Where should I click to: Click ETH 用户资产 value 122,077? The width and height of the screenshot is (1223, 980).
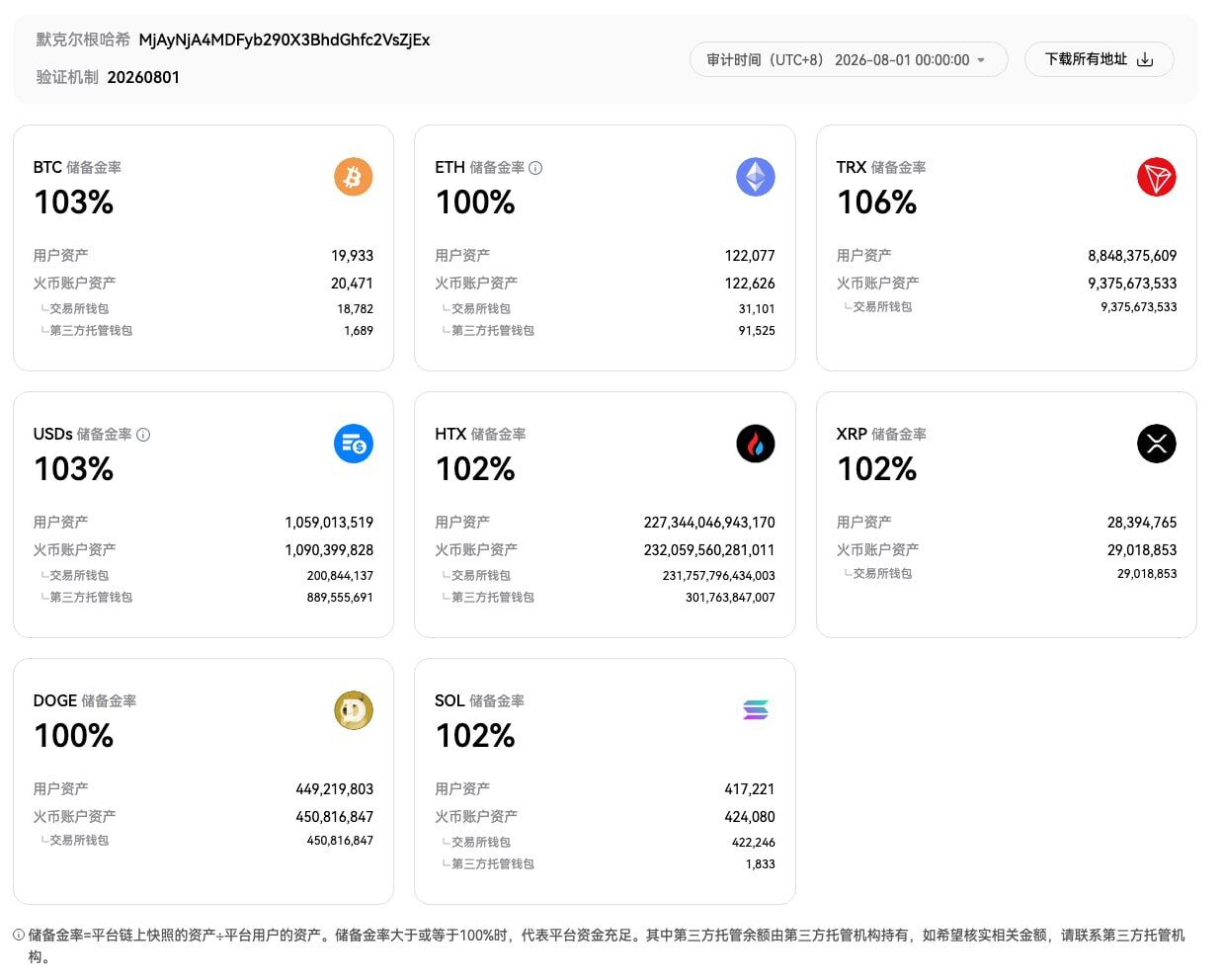[750, 256]
